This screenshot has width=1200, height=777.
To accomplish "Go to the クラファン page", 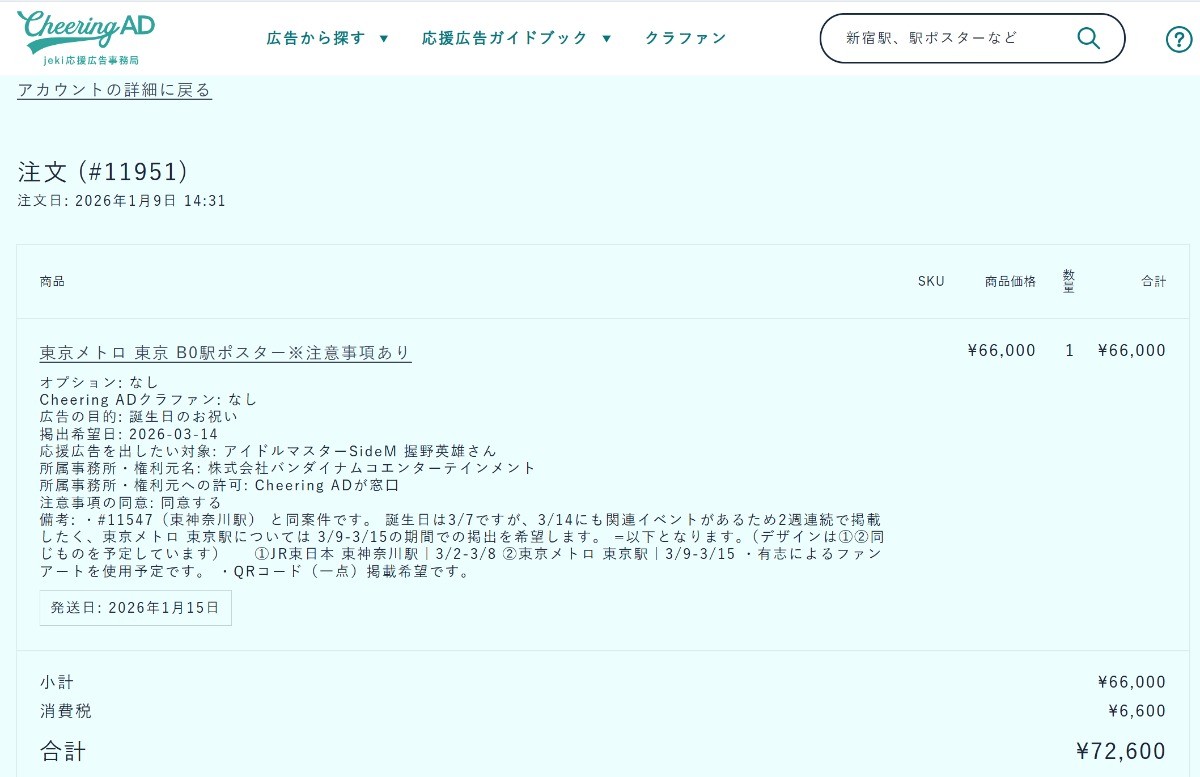I will click(x=685, y=38).
